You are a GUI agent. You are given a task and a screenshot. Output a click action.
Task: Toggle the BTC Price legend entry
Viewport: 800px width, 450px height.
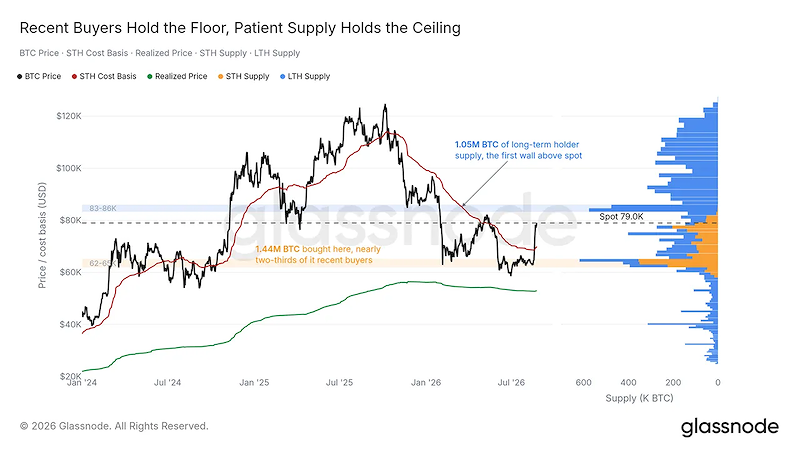click(39, 76)
